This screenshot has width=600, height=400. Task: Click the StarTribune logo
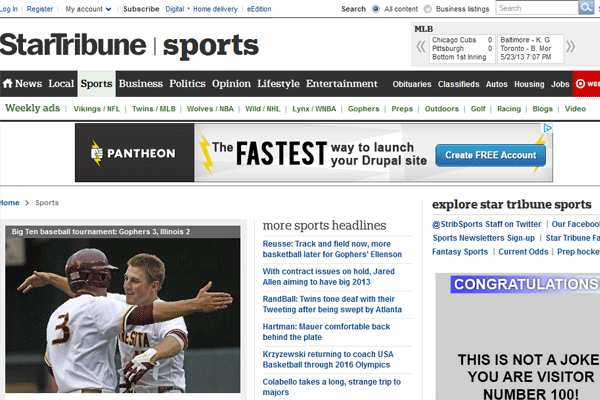(73, 45)
